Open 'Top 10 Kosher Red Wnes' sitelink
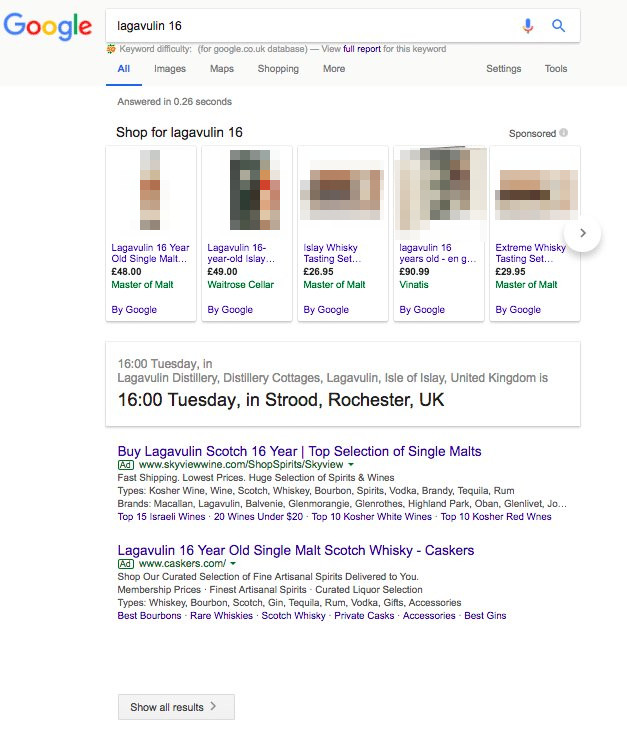 496,517
